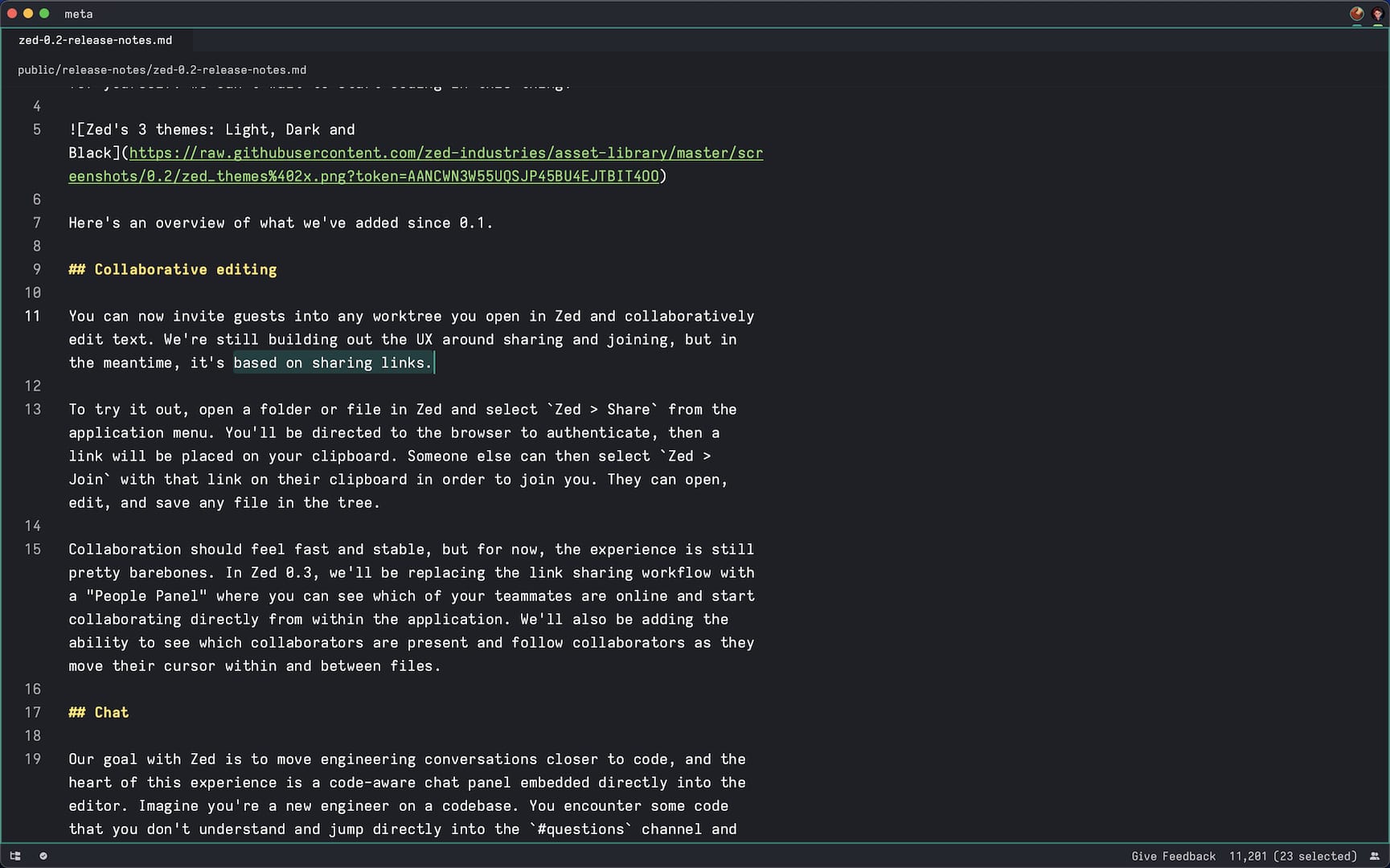Click line number 19 in the gutter
This screenshot has height=868, width=1390.
(x=33, y=759)
